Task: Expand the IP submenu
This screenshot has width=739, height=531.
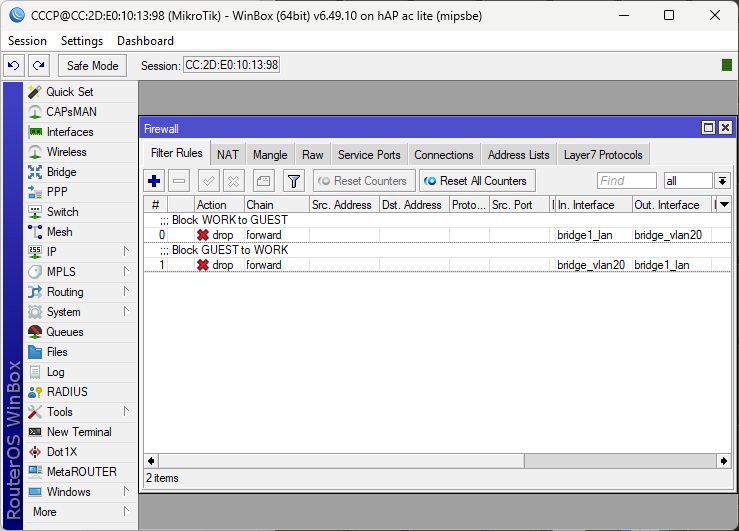Action: 81,252
